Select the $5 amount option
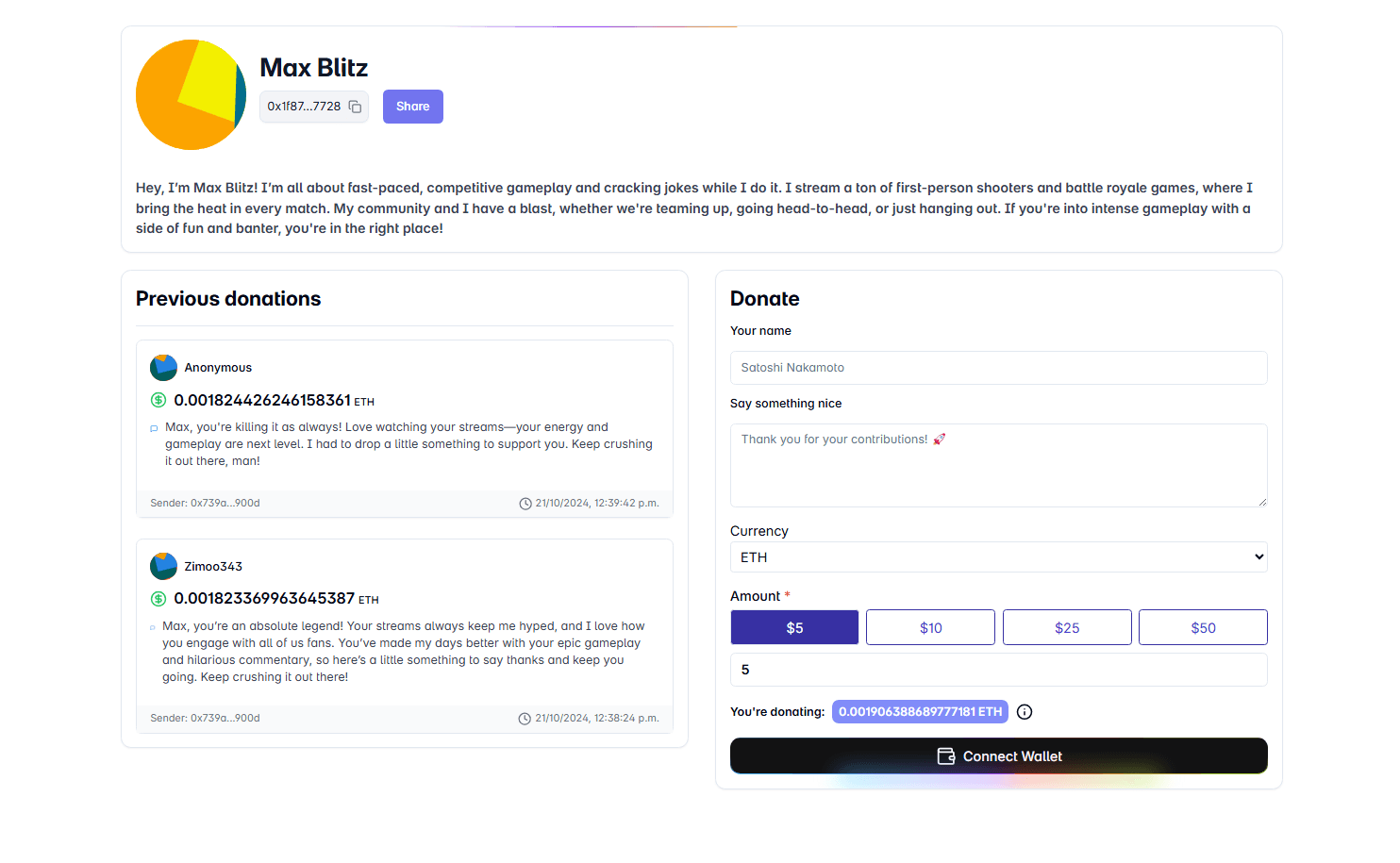 tap(794, 627)
